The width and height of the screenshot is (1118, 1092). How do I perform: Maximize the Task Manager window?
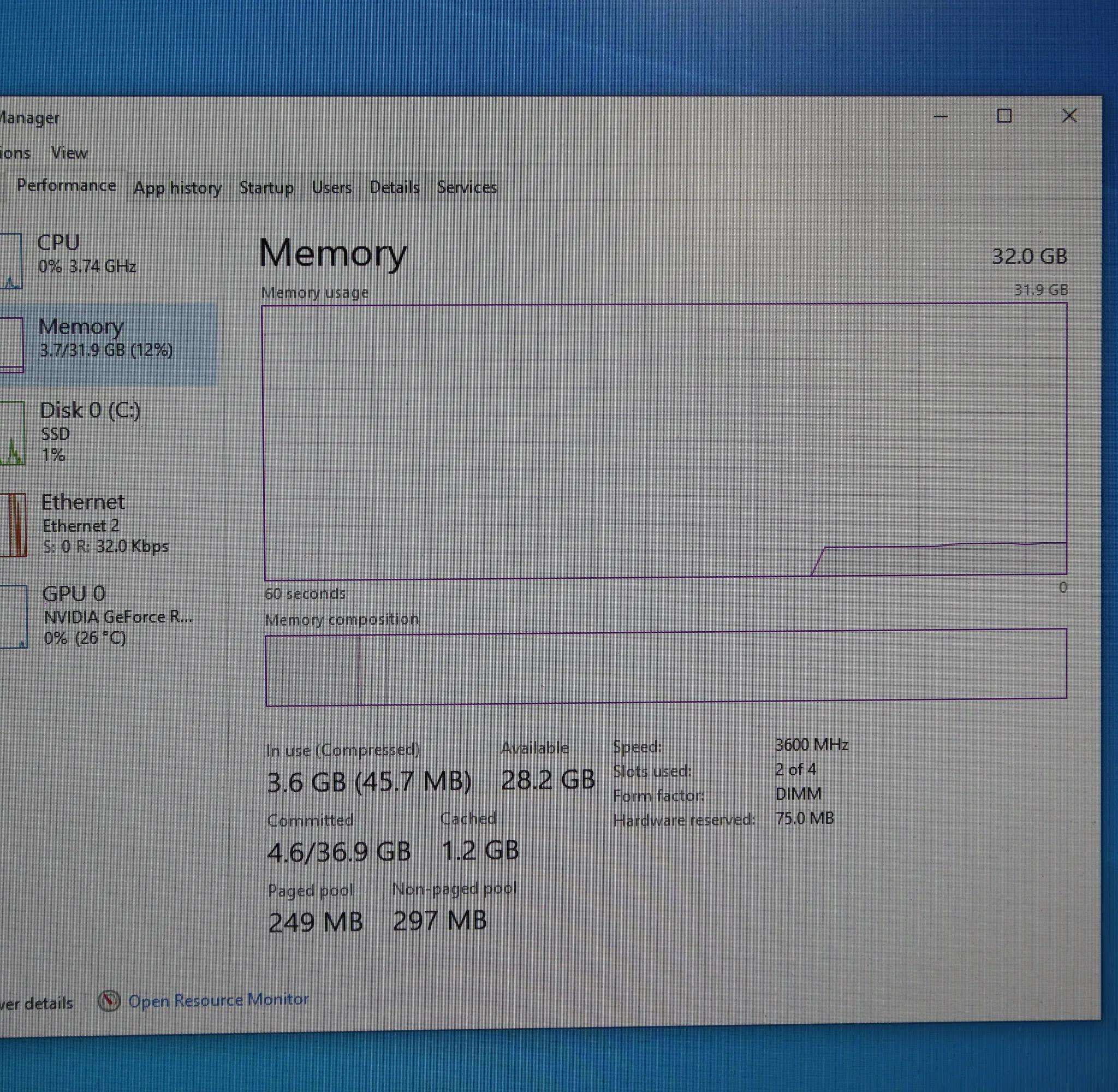pyautogui.click(x=1004, y=116)
